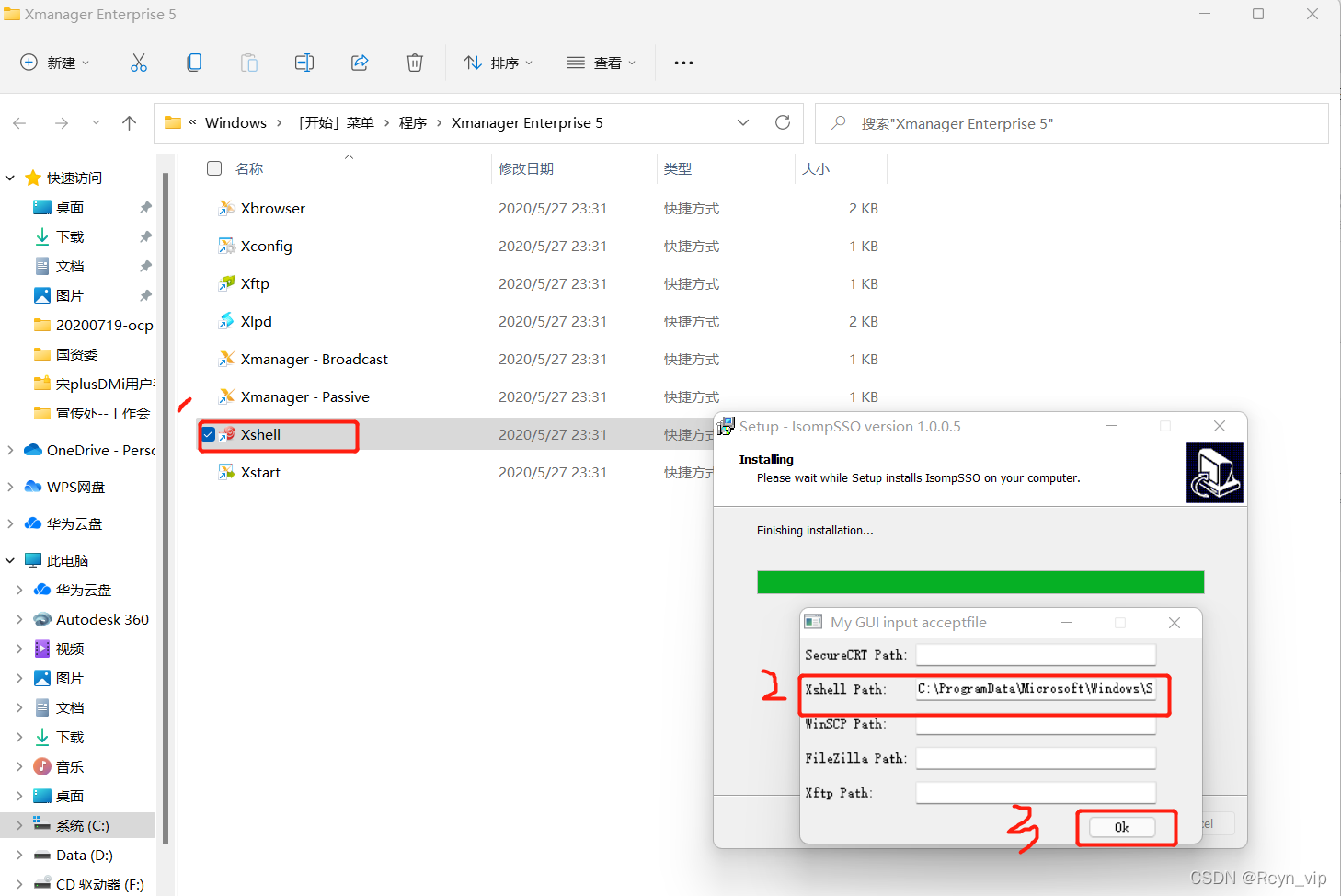Select the Xshell shortcut name
This screenshot has height=896, width=1341.
pos(260,434)
